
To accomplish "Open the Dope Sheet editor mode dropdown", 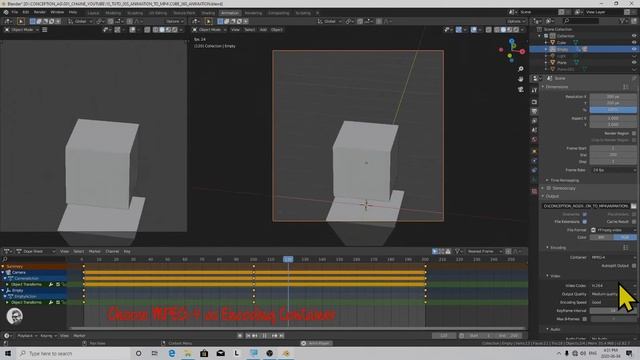I will (36, 251).
